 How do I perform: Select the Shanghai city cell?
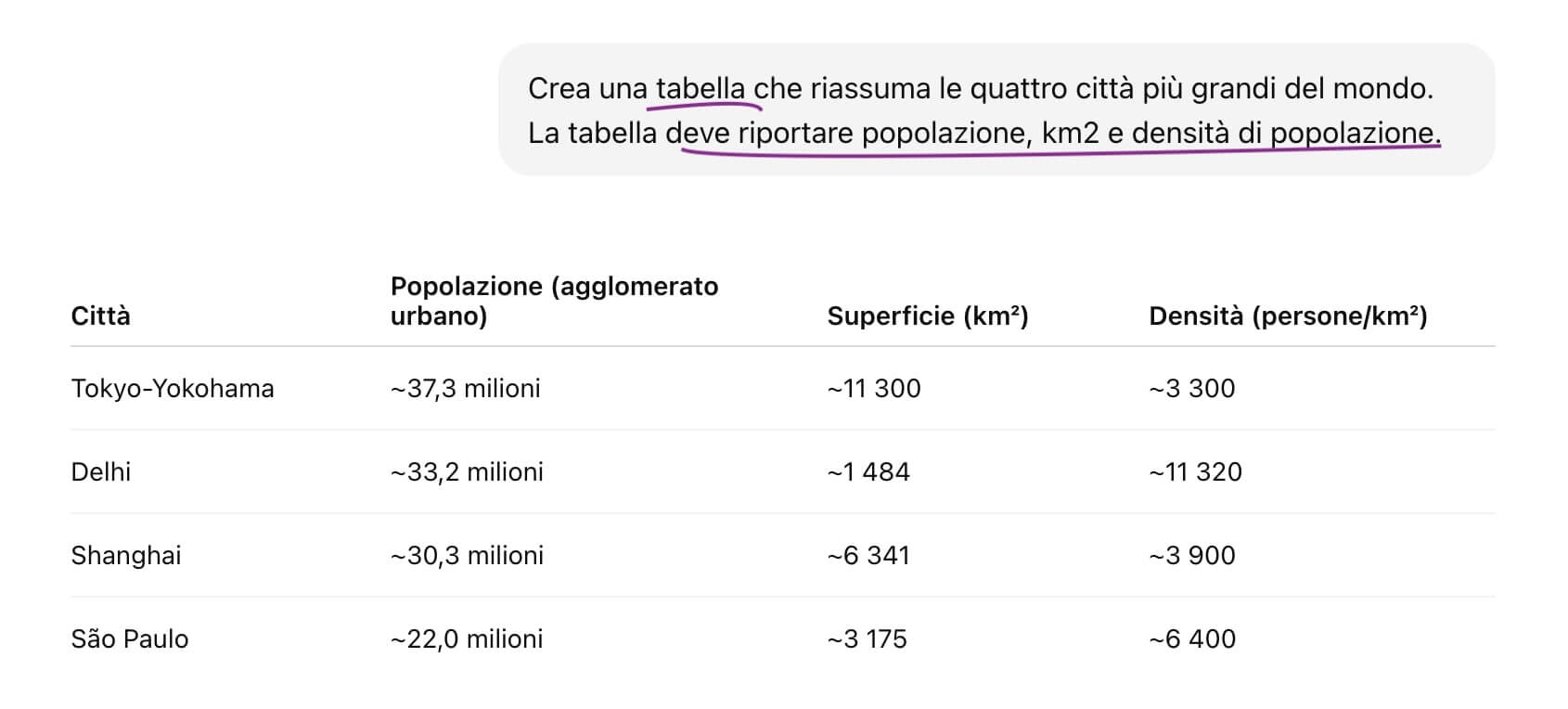tap(126, 555)
